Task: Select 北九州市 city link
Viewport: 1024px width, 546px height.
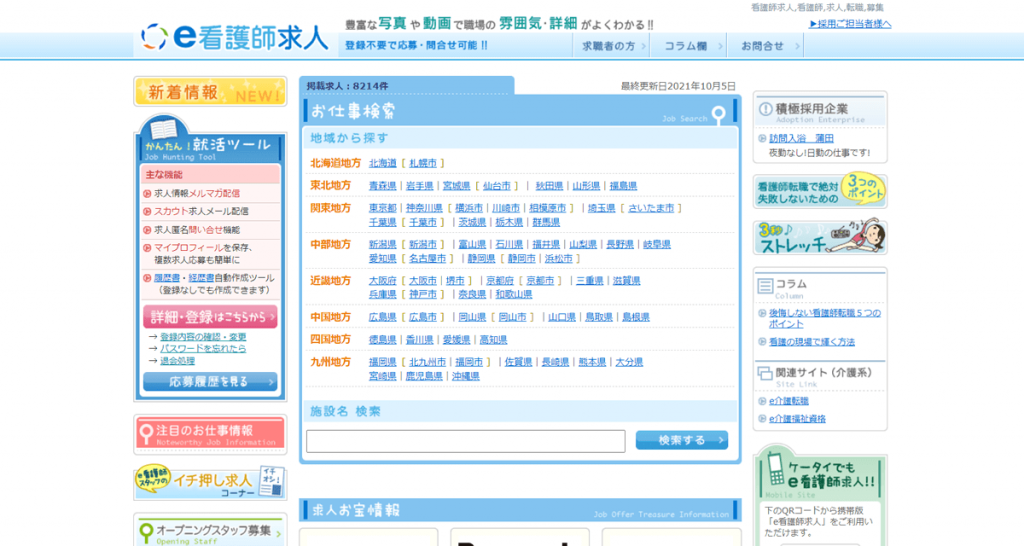Action: tap(427, 362)
